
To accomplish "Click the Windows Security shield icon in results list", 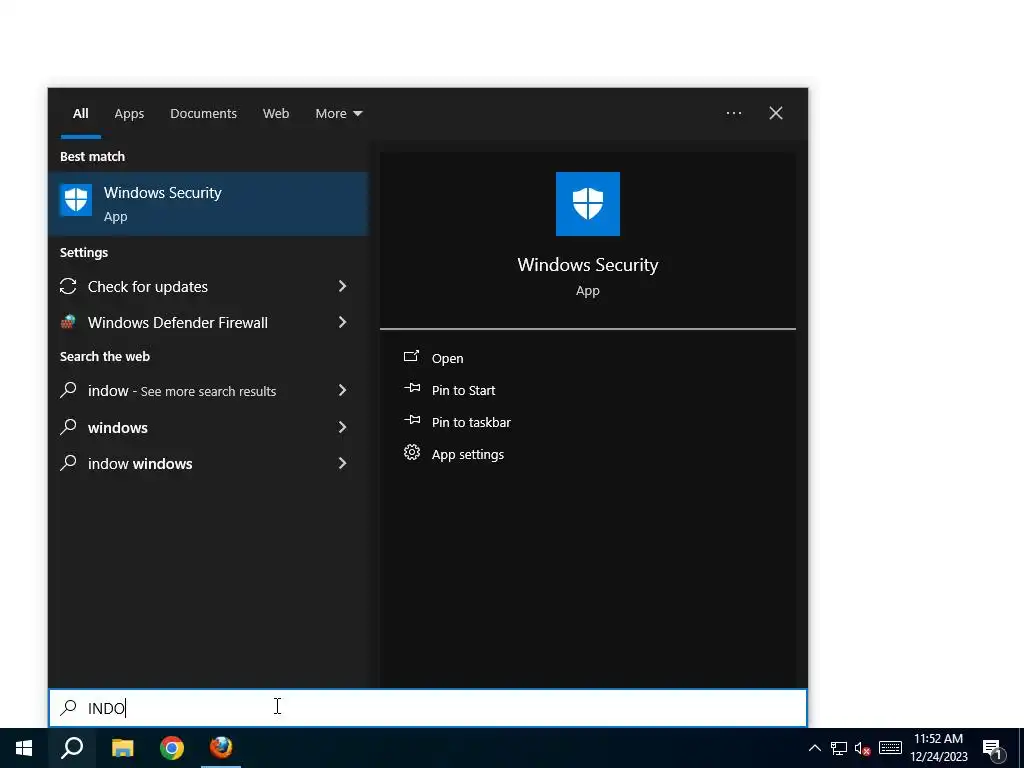I will coord(76,200).
